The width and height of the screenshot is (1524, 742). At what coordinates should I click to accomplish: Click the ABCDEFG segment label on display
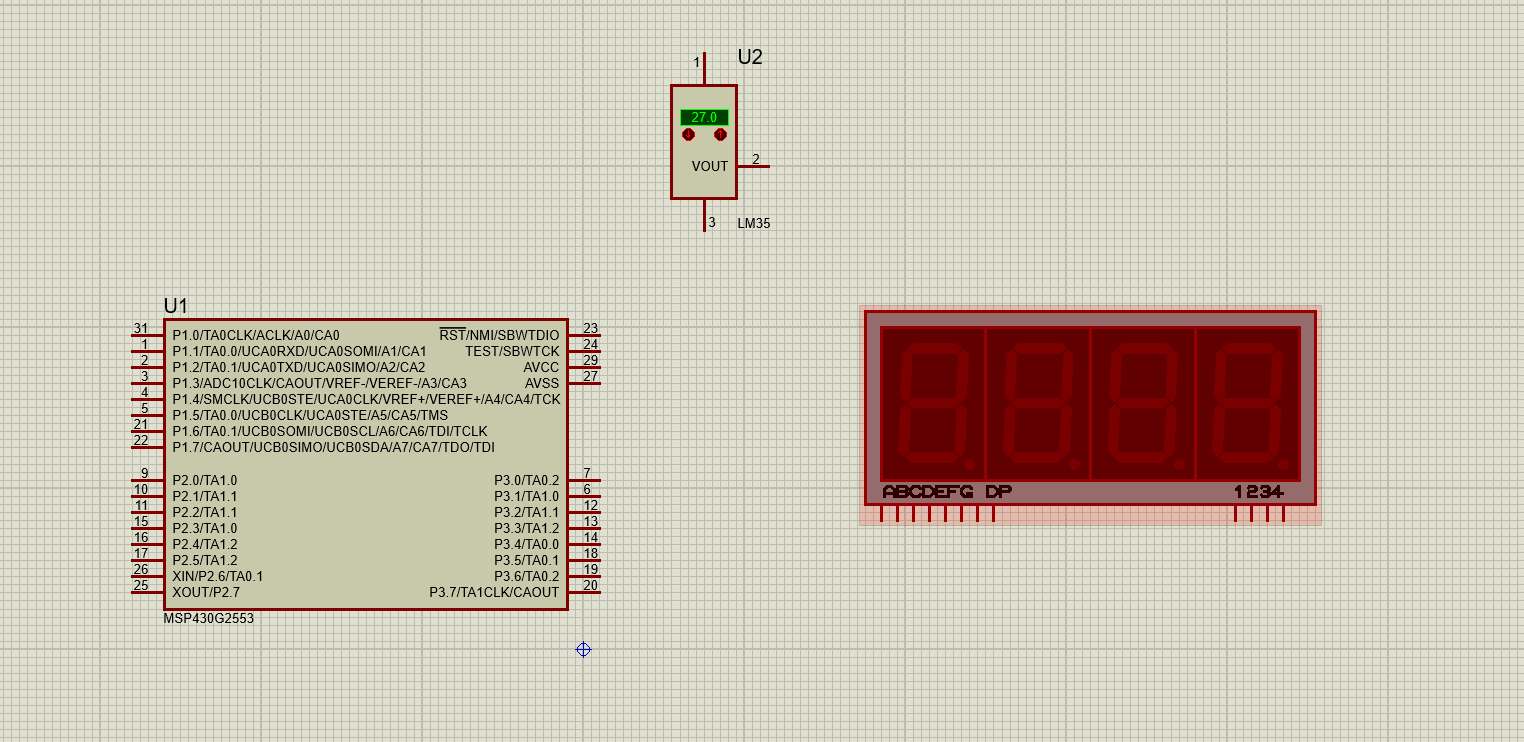[928, 492]
